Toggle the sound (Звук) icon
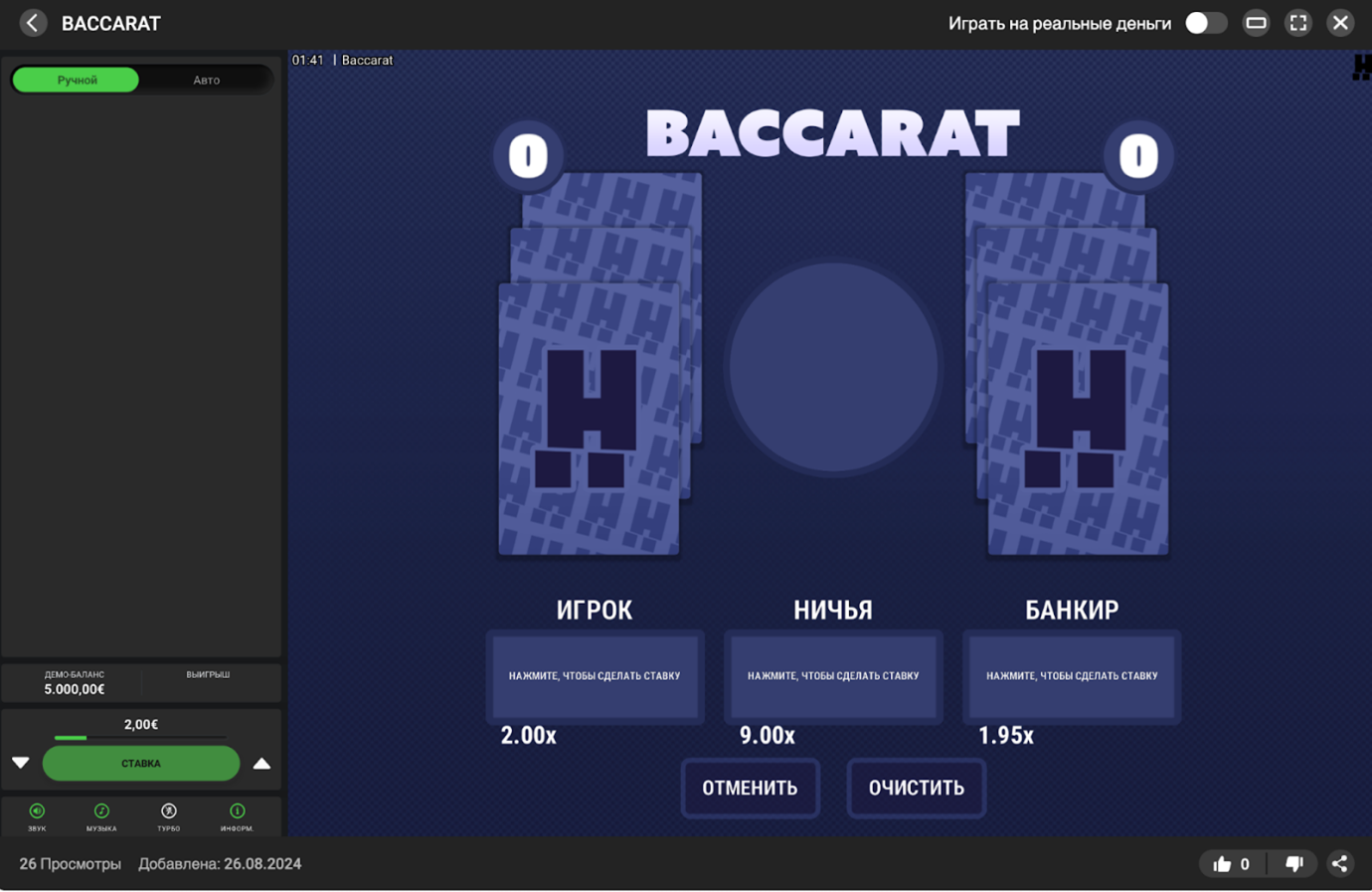Screen dimensions: 1372x892 (x=37, y=812)
